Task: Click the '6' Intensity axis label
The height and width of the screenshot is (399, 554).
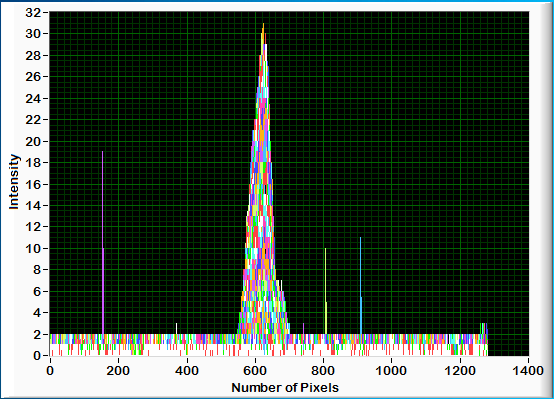Action: (x=36, y=291)
